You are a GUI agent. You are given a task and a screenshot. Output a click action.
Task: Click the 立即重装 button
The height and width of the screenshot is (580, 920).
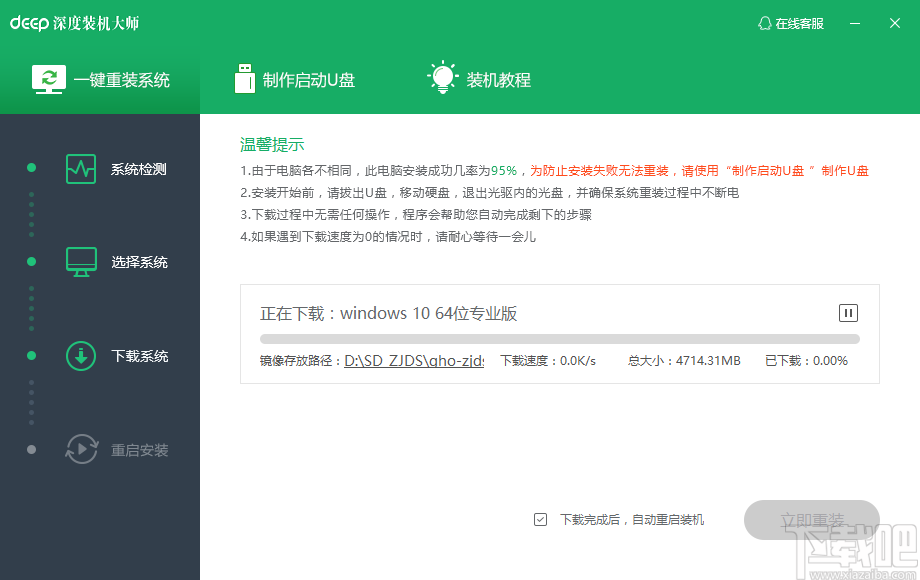pyautogui.click(x=812, y=519)
